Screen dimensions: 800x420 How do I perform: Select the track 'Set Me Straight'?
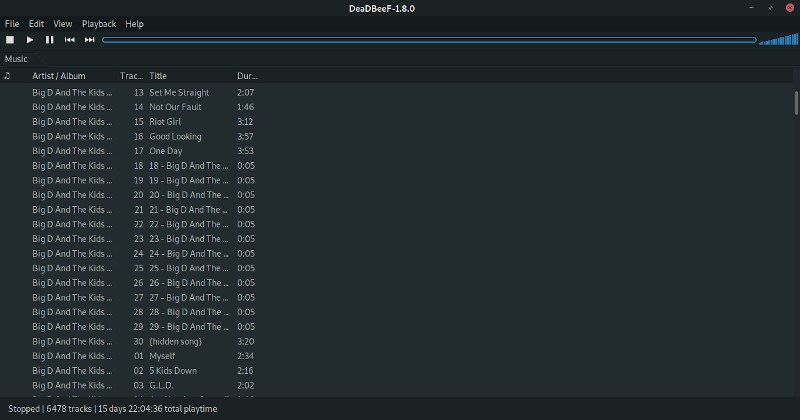pos(179,92)
